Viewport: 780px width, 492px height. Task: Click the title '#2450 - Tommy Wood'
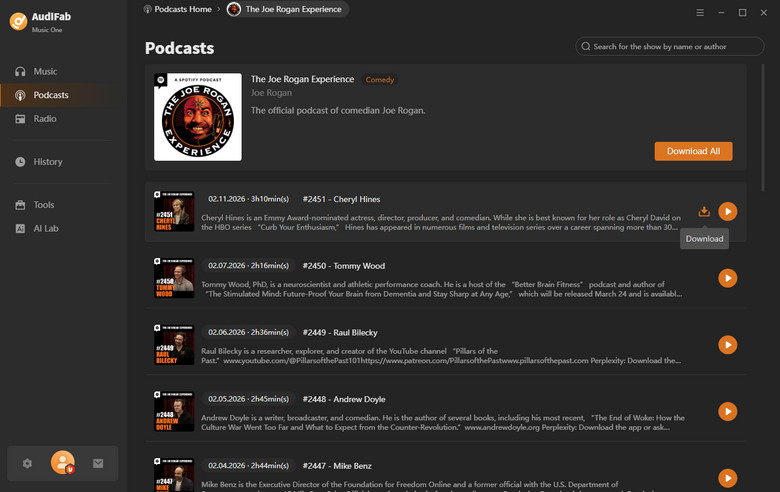coord(344,266)
